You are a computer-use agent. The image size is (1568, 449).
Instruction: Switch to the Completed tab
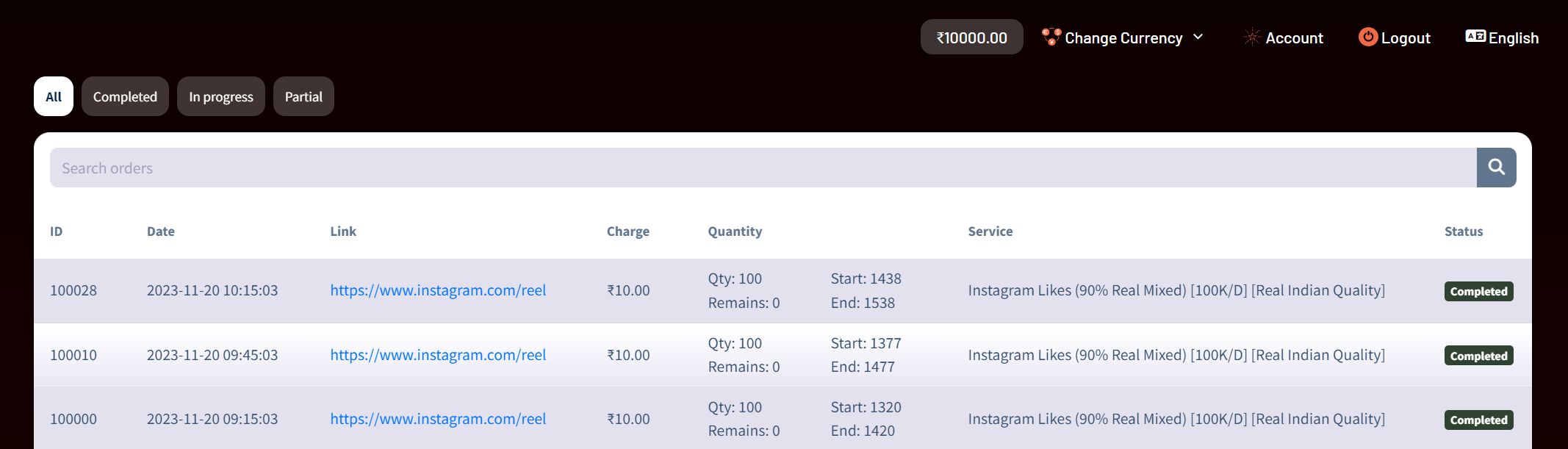coord(125,96)
